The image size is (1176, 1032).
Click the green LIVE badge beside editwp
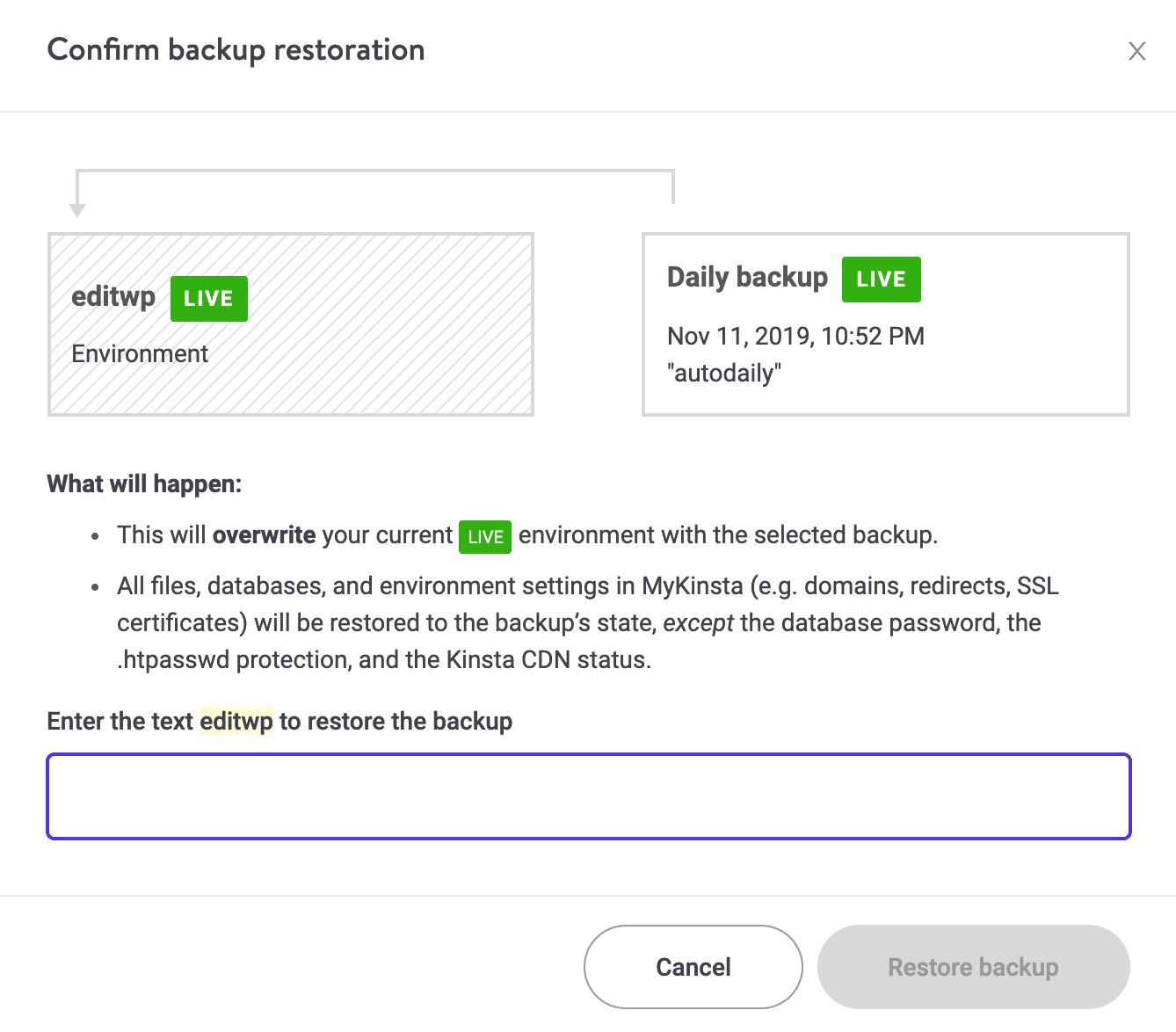[208, 298]
